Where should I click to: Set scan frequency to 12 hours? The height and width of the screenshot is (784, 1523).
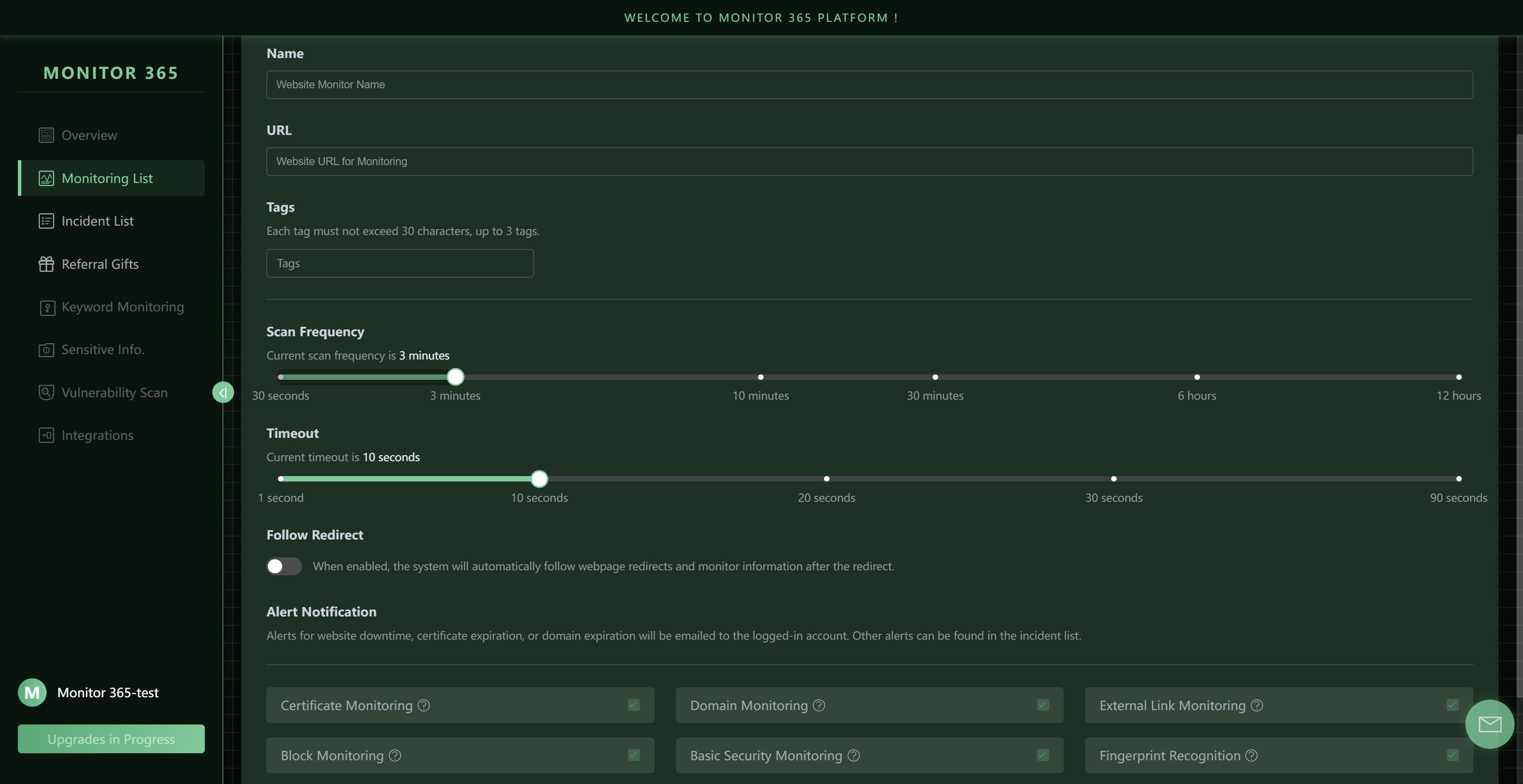[x=1459, y=377]
